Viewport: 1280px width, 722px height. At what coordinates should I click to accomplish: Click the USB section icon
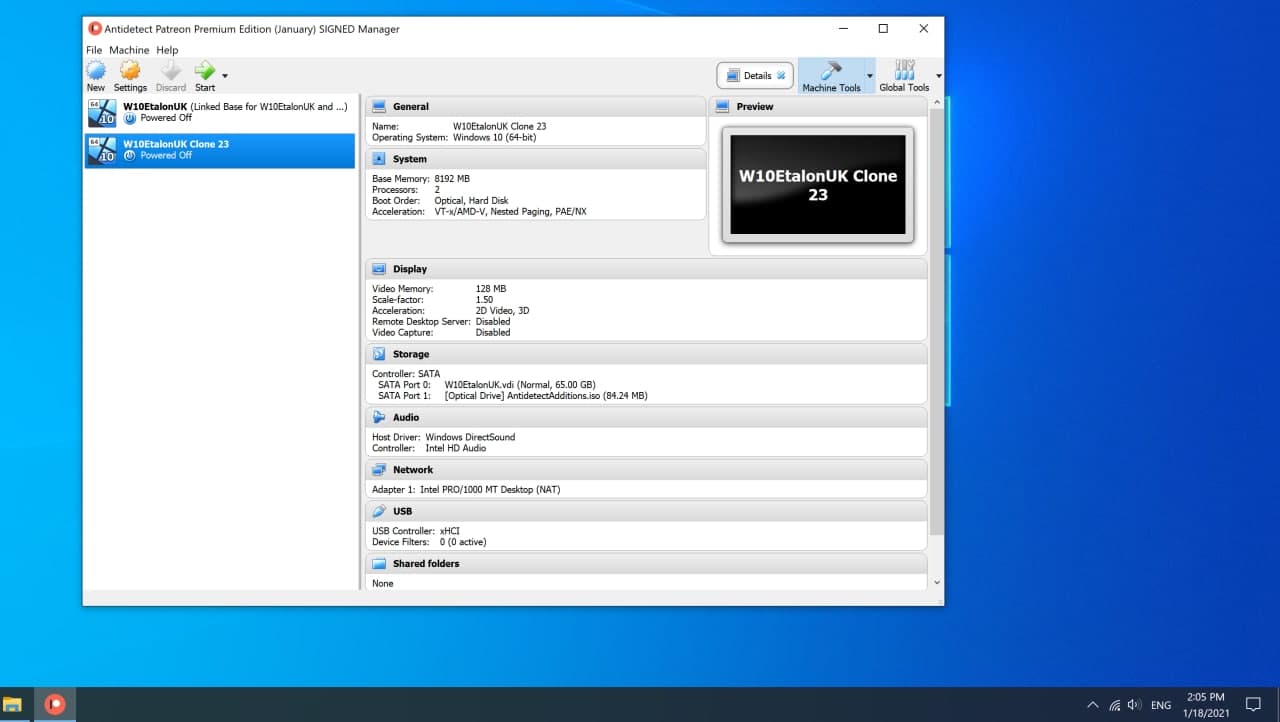point(379,511)
